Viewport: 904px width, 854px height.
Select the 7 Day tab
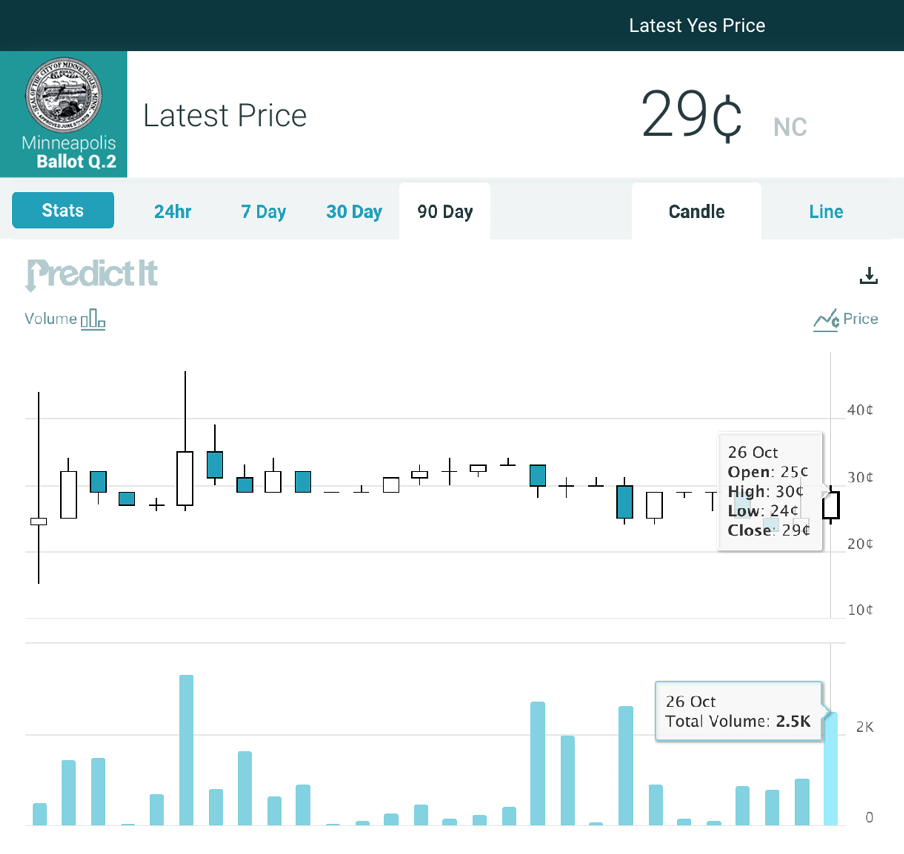point(263,211)
